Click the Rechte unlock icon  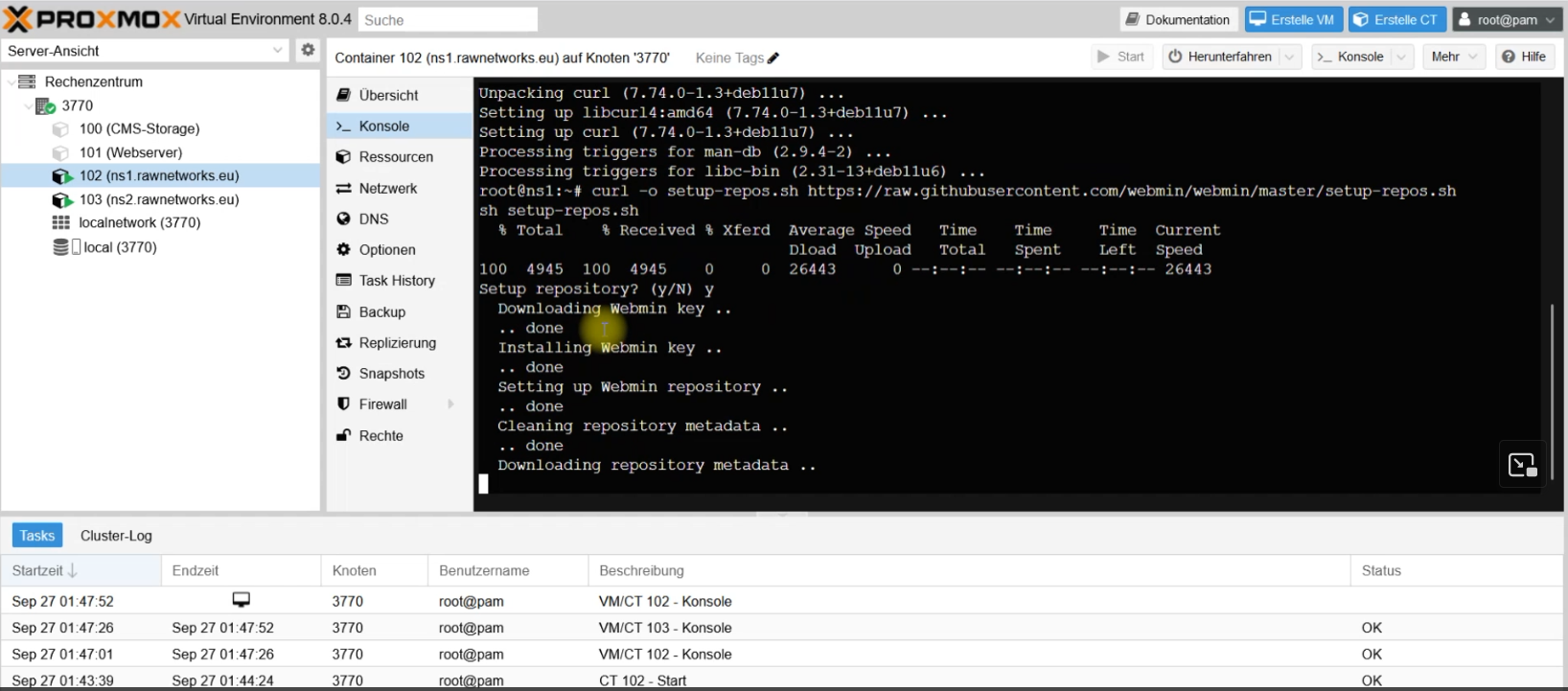(x=343, y=435)
